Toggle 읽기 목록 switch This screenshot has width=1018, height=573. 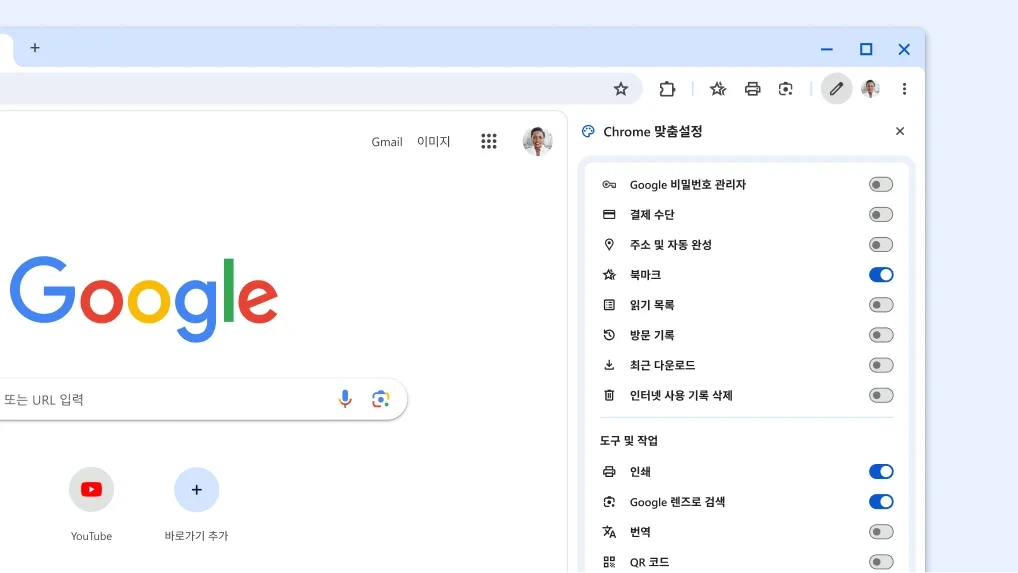coord(881,305)
